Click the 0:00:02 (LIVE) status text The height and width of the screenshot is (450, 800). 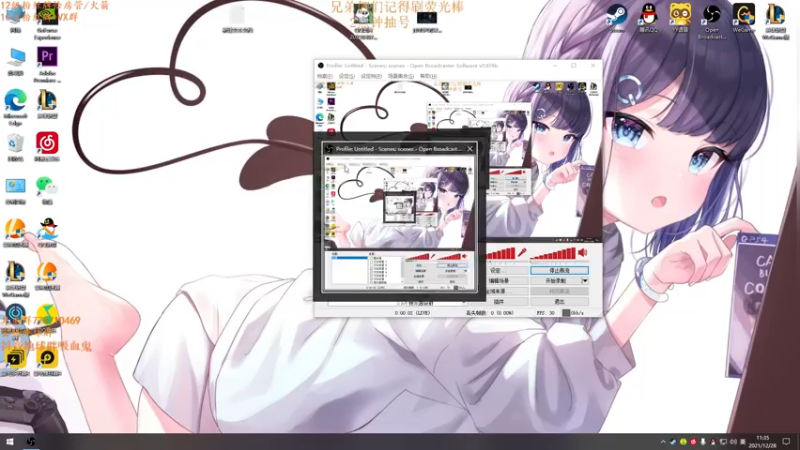pyautogui.click(x=412, y=313)
